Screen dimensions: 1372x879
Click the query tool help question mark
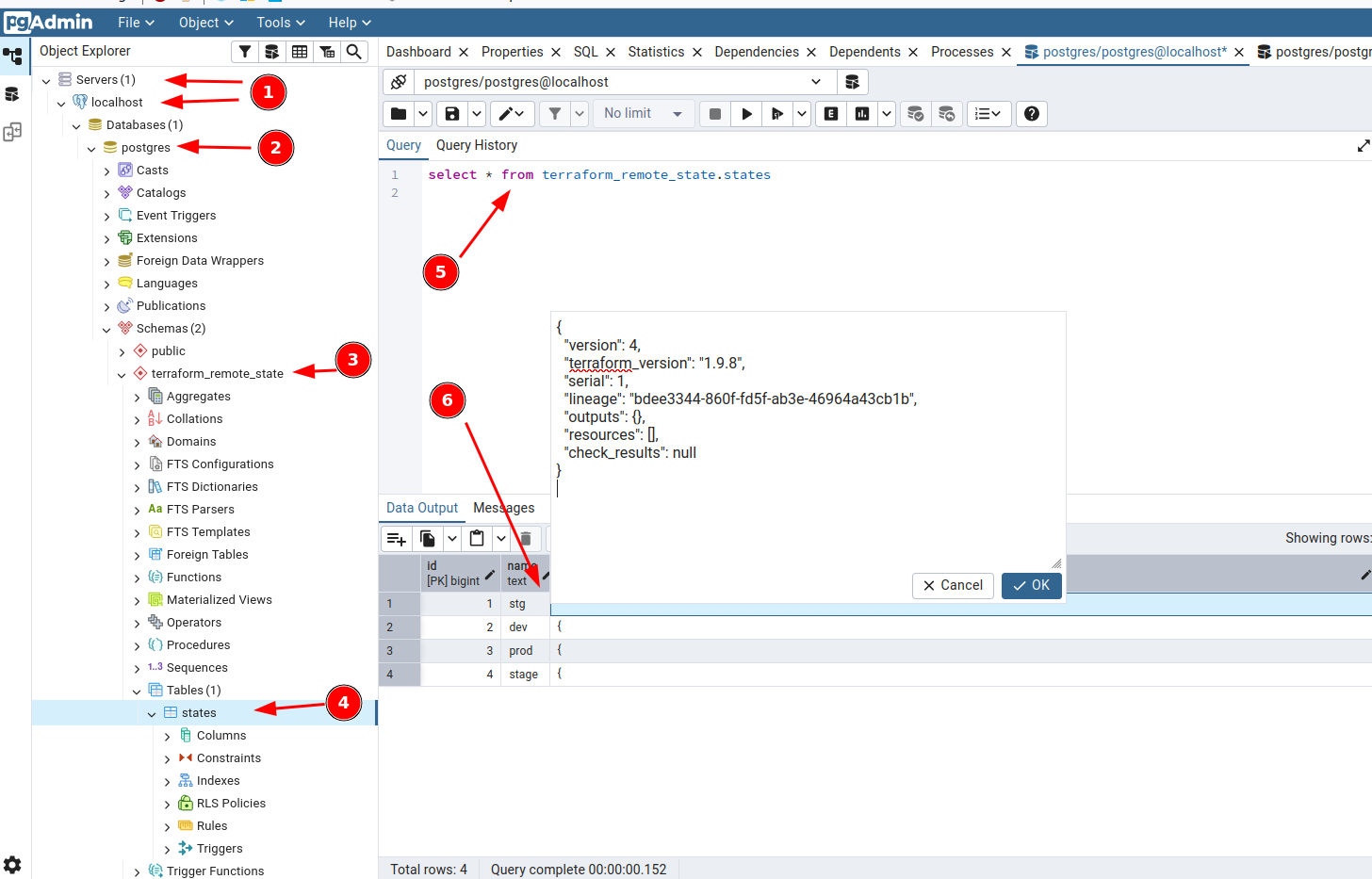click(1032, 114)
